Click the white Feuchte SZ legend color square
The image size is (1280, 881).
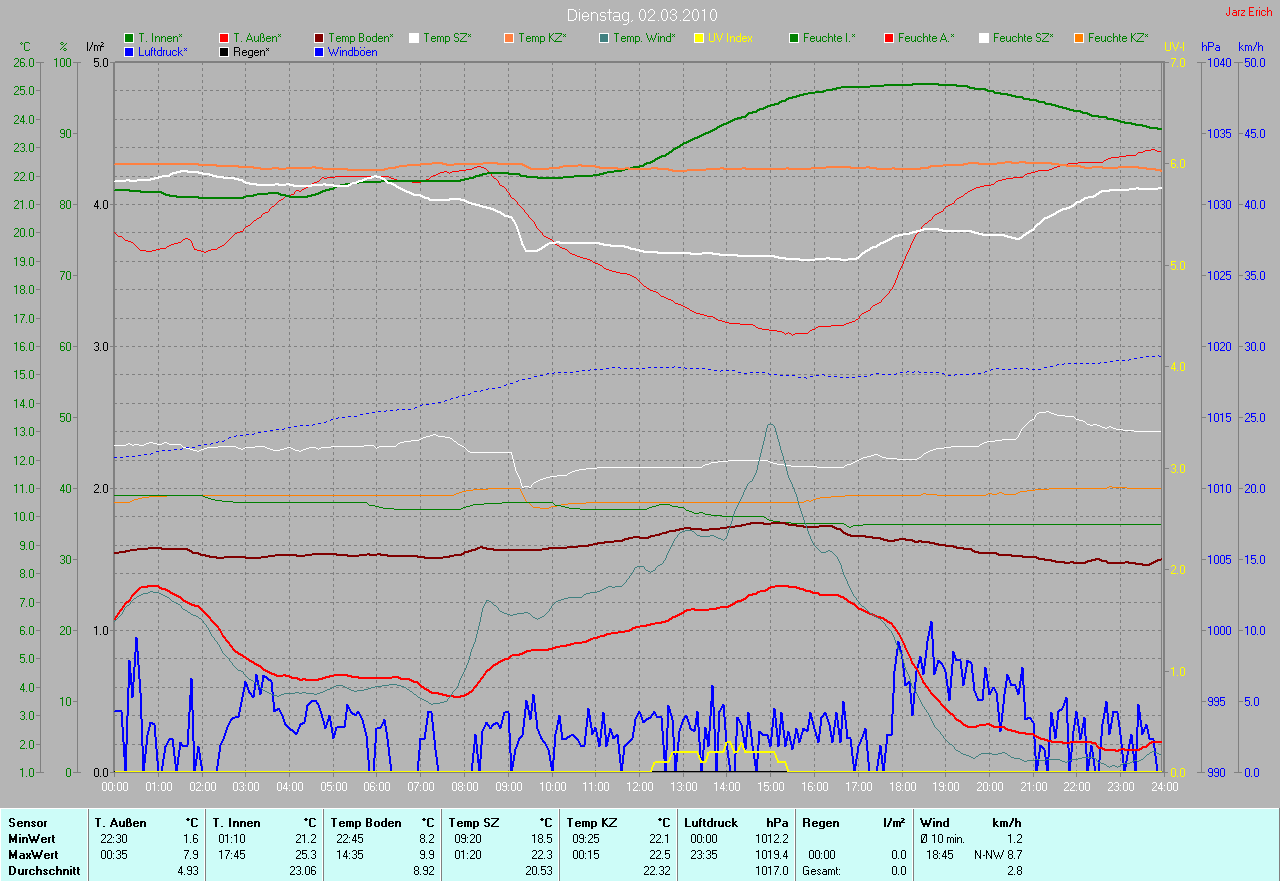point(984,38)
